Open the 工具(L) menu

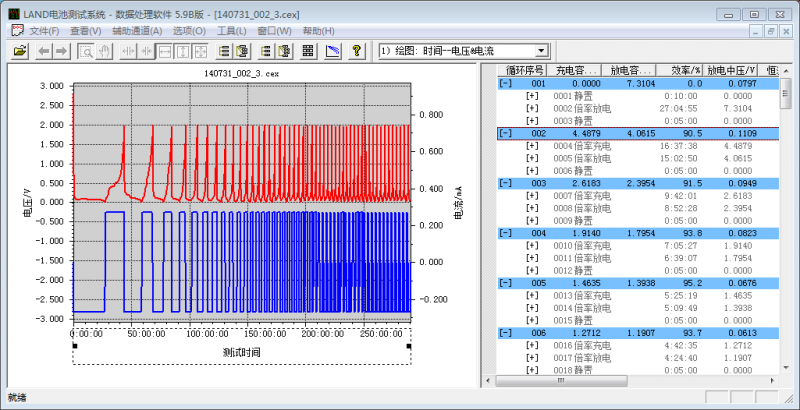tap(232, 31)
